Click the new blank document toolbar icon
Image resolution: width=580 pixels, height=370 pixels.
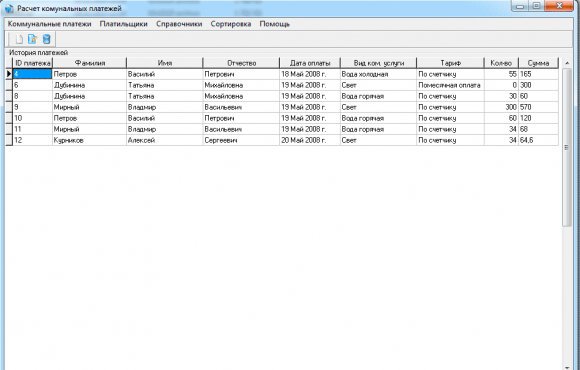(19, 39)
